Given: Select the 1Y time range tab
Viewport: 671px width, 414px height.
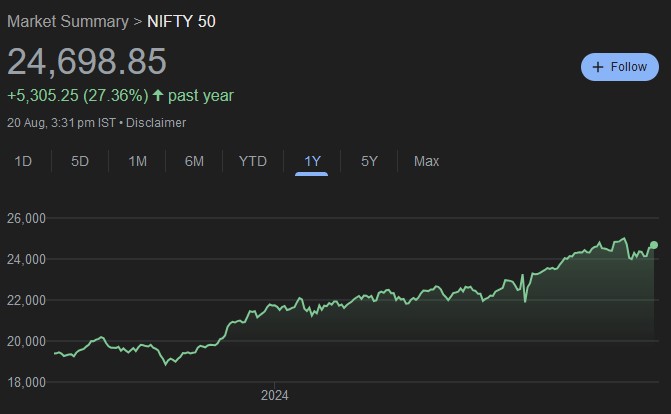Looking at the screenshot, I should point(312,161).
